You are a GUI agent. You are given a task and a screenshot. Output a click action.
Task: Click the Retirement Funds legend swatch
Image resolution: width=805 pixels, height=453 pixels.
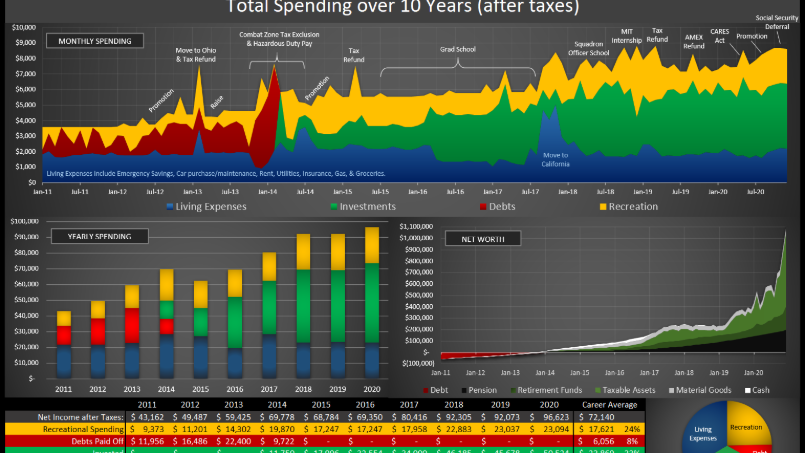click(x=513, y=390)
